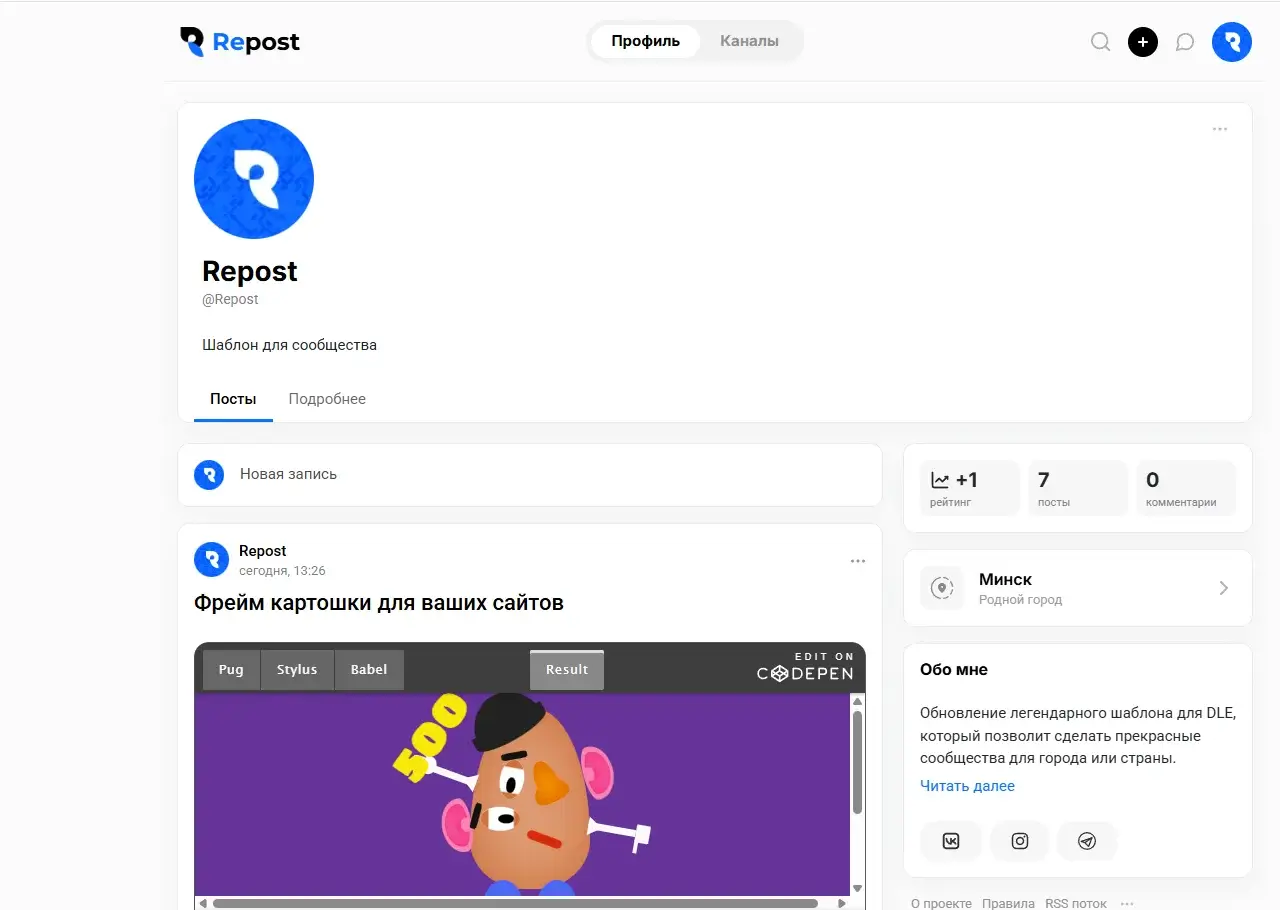Switch to Профиль tab
The width and height of the screenshot is (1280, 910).
click(646, 41)
